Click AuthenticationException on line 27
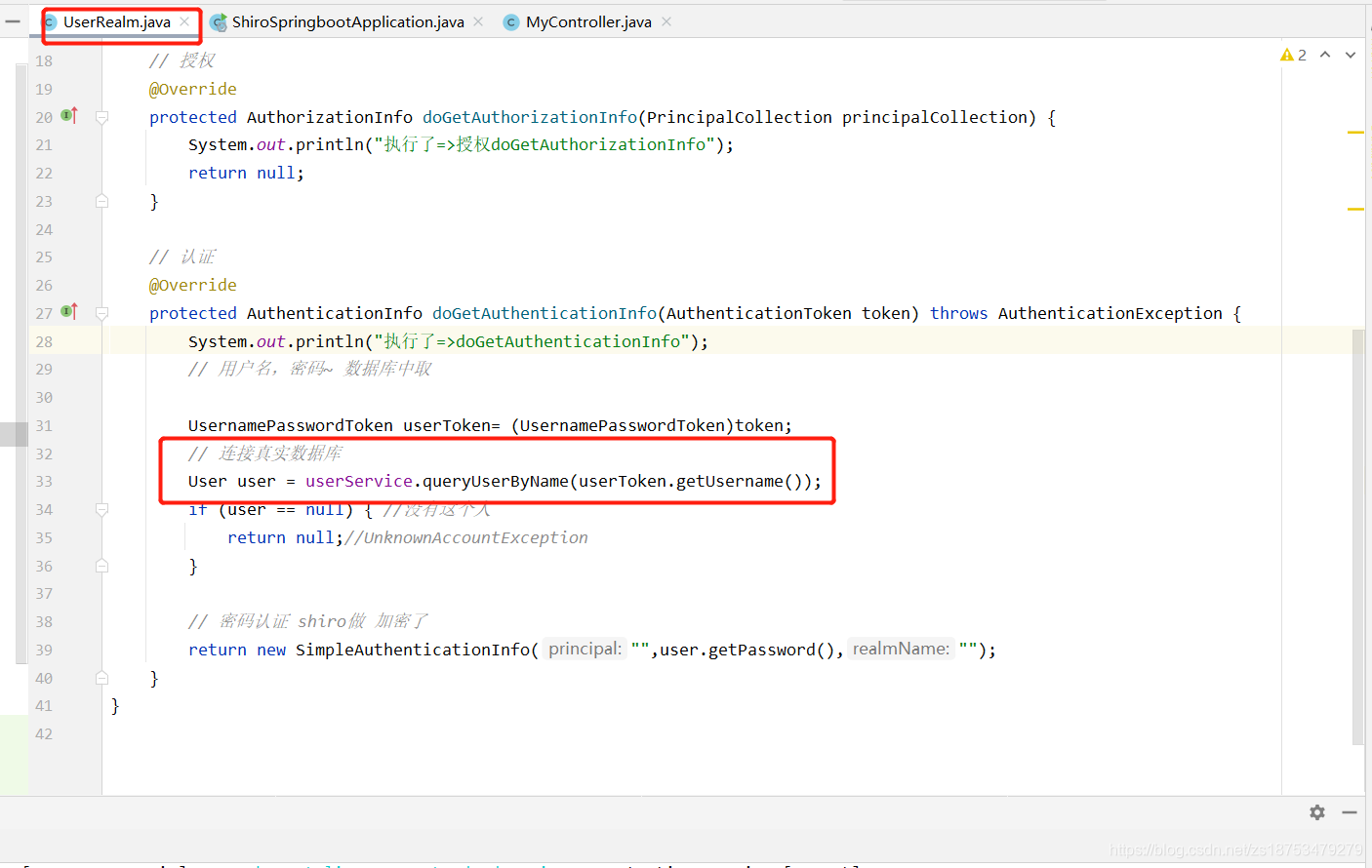 (1110, 313)
